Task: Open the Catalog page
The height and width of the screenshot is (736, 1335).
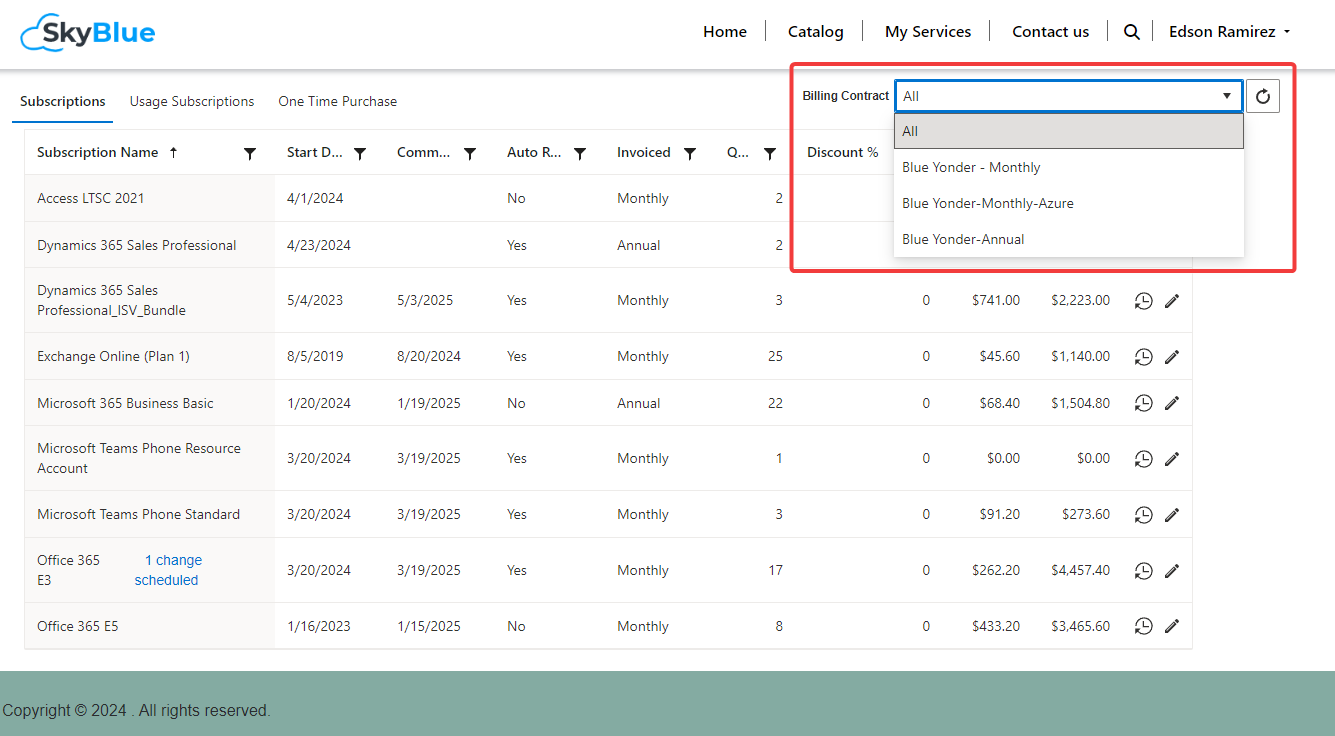Action: tap(815, 32)
